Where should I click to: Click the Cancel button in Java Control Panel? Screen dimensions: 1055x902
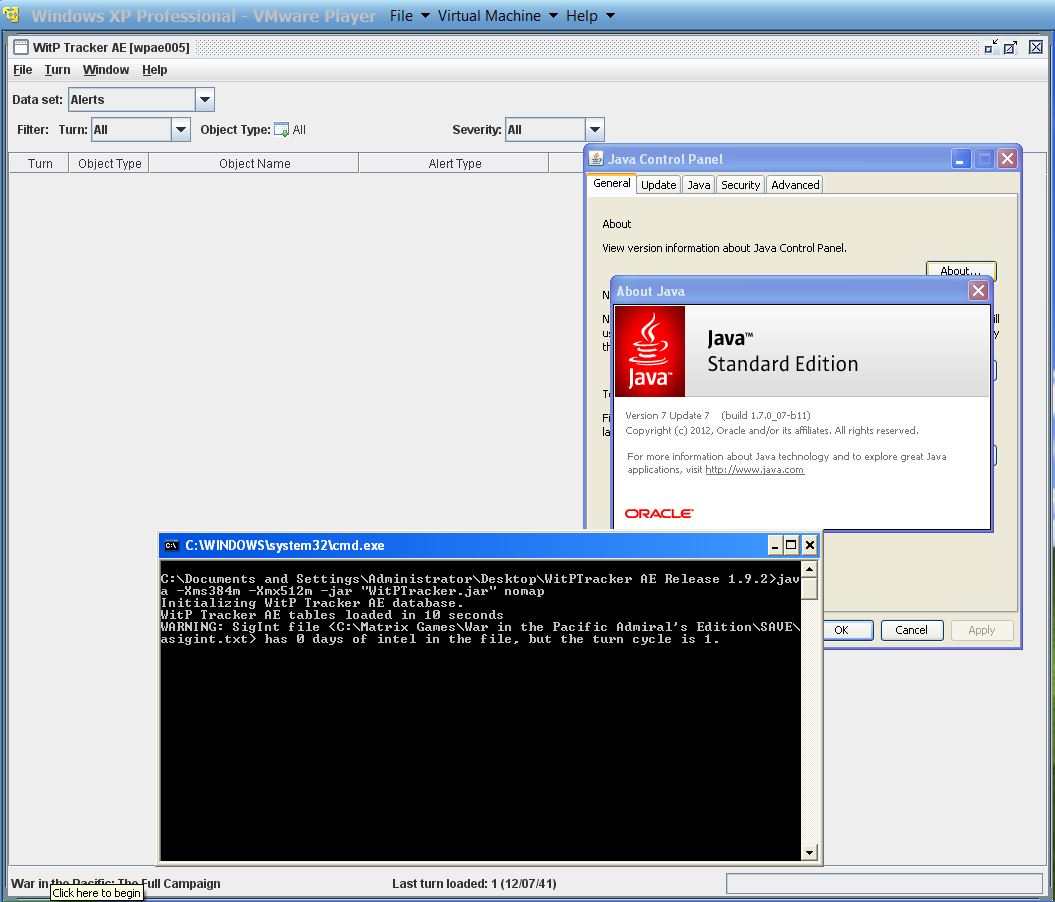911,630
